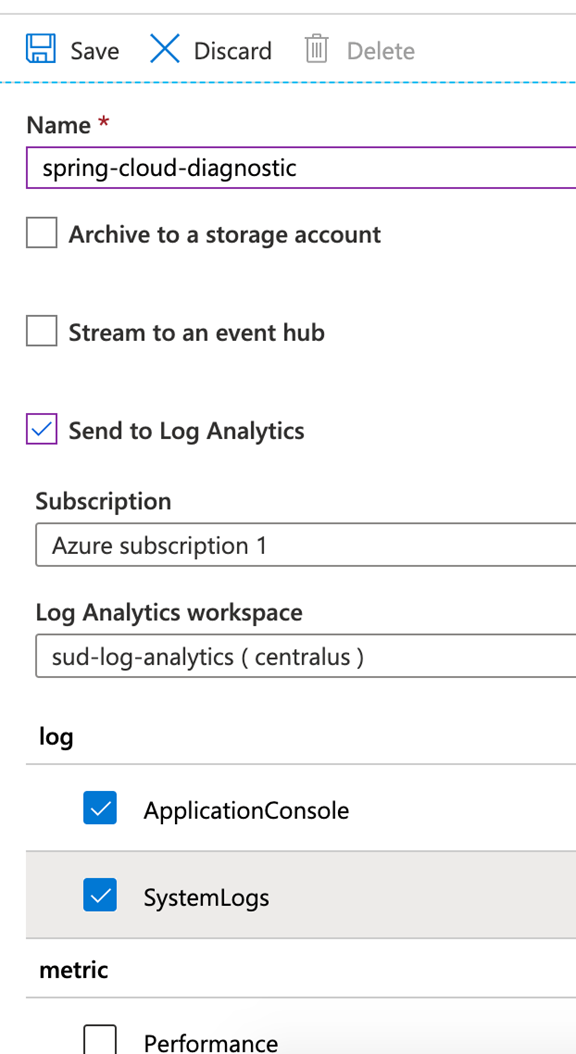Click the Save button label
This screenshot has height=1054, width=576.
point(95,51)
